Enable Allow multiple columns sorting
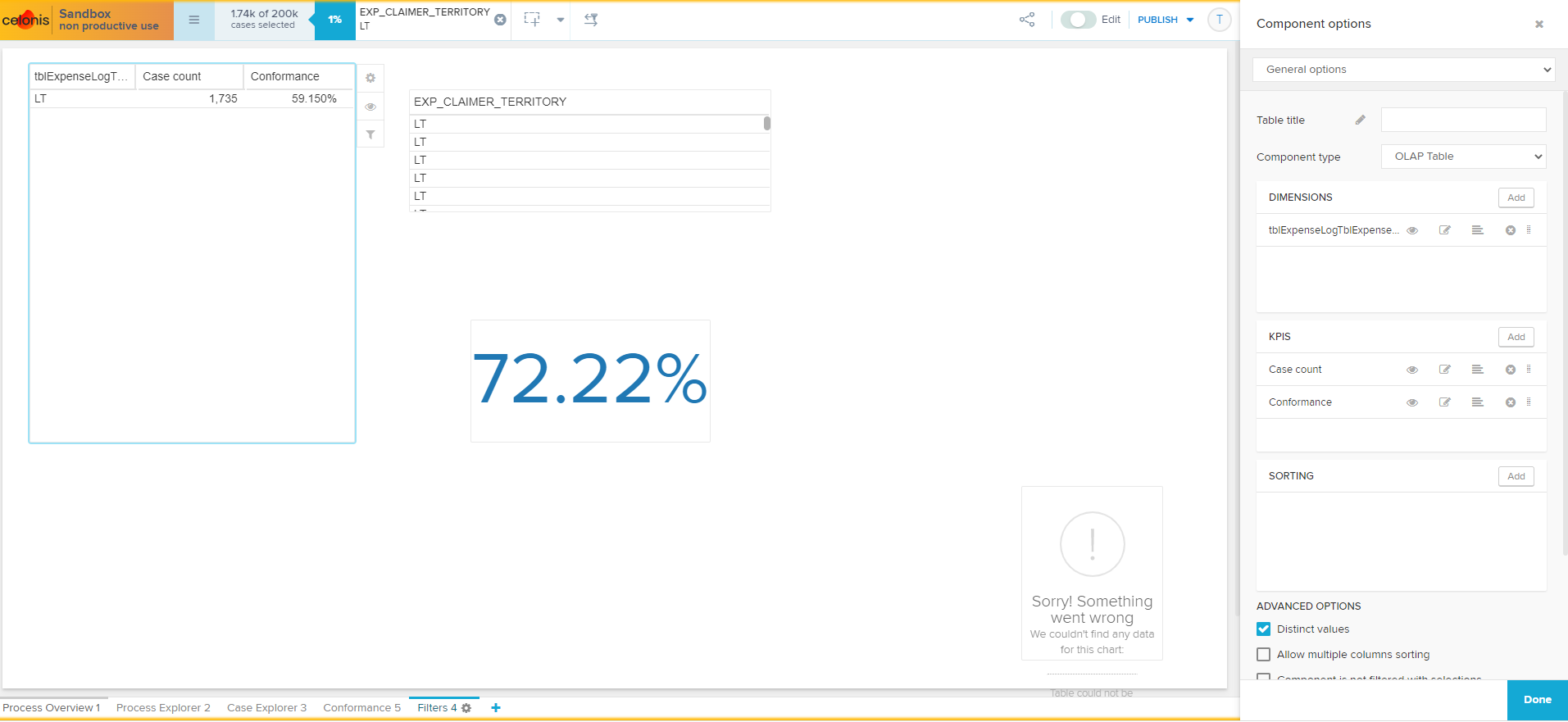The image size is (1568, 722). point(1263,655)
